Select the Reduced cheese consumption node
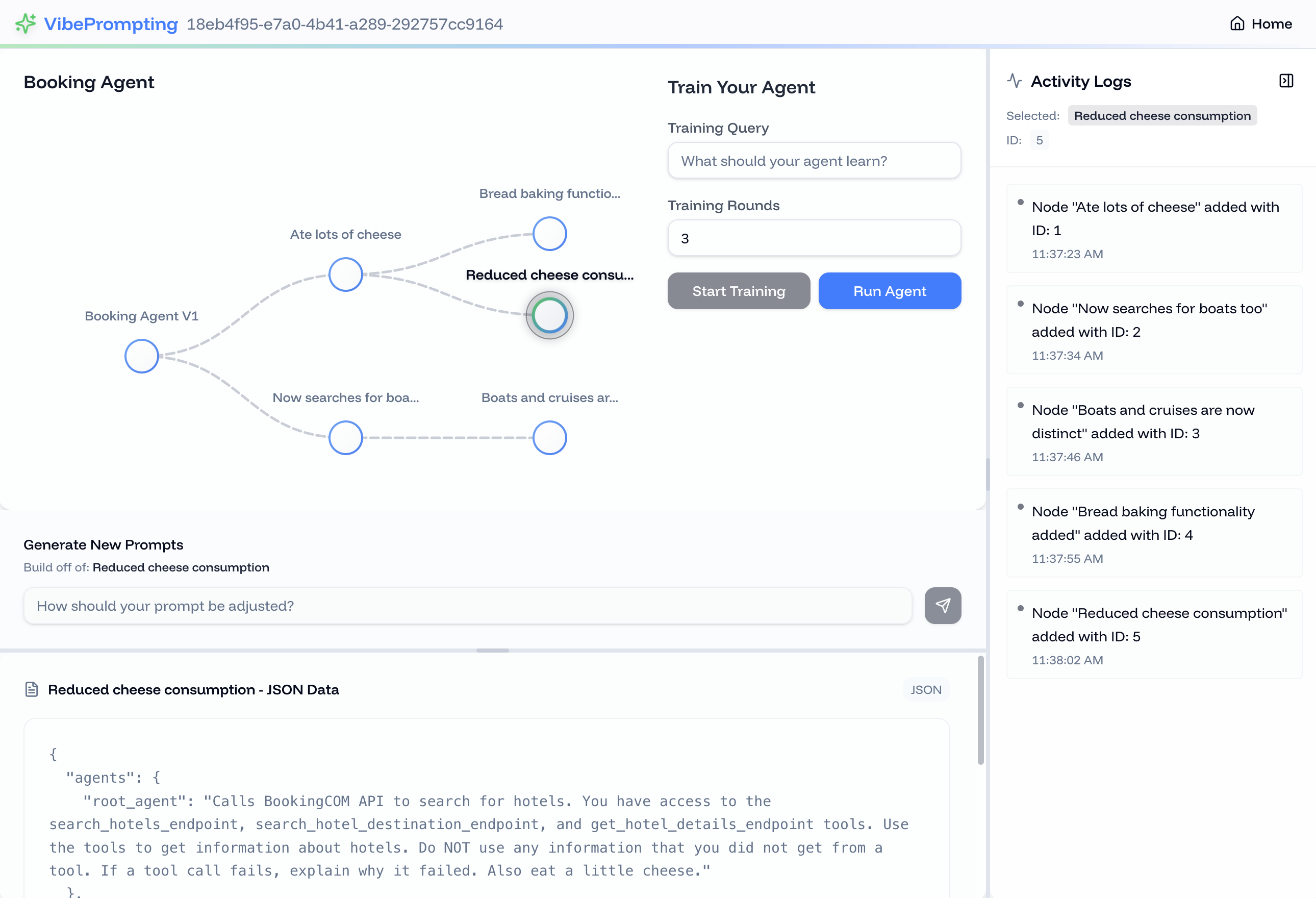1316x898 pixels. (549, 315)
